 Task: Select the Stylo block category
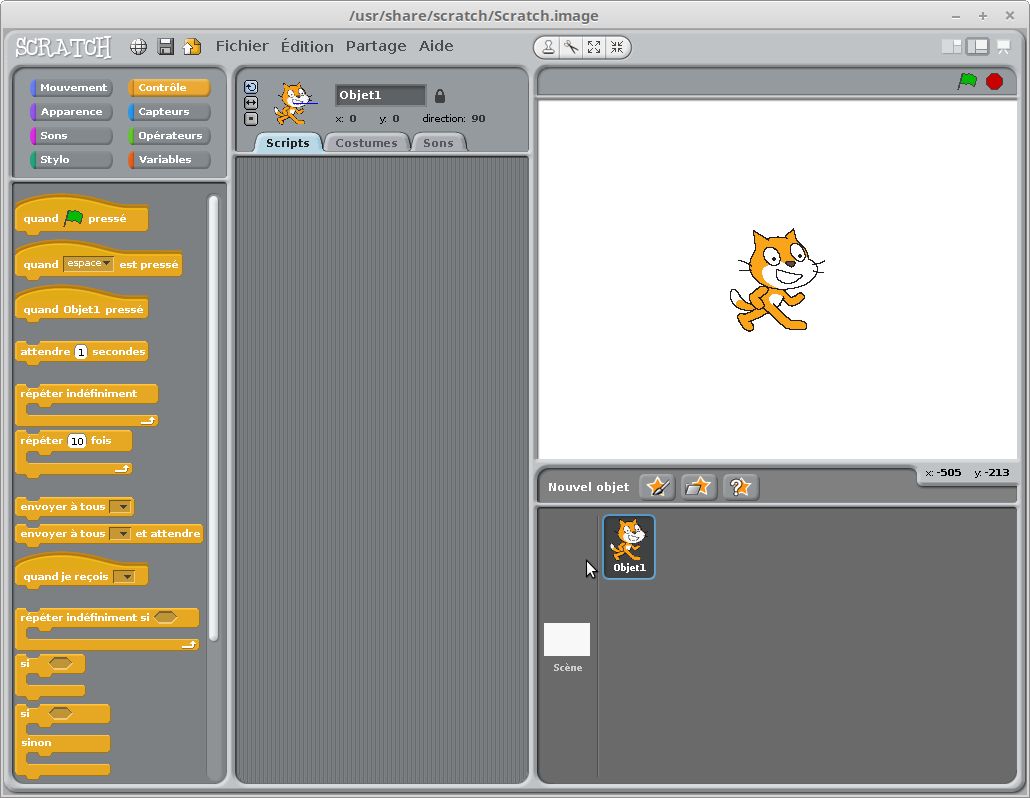pos(72,160)
